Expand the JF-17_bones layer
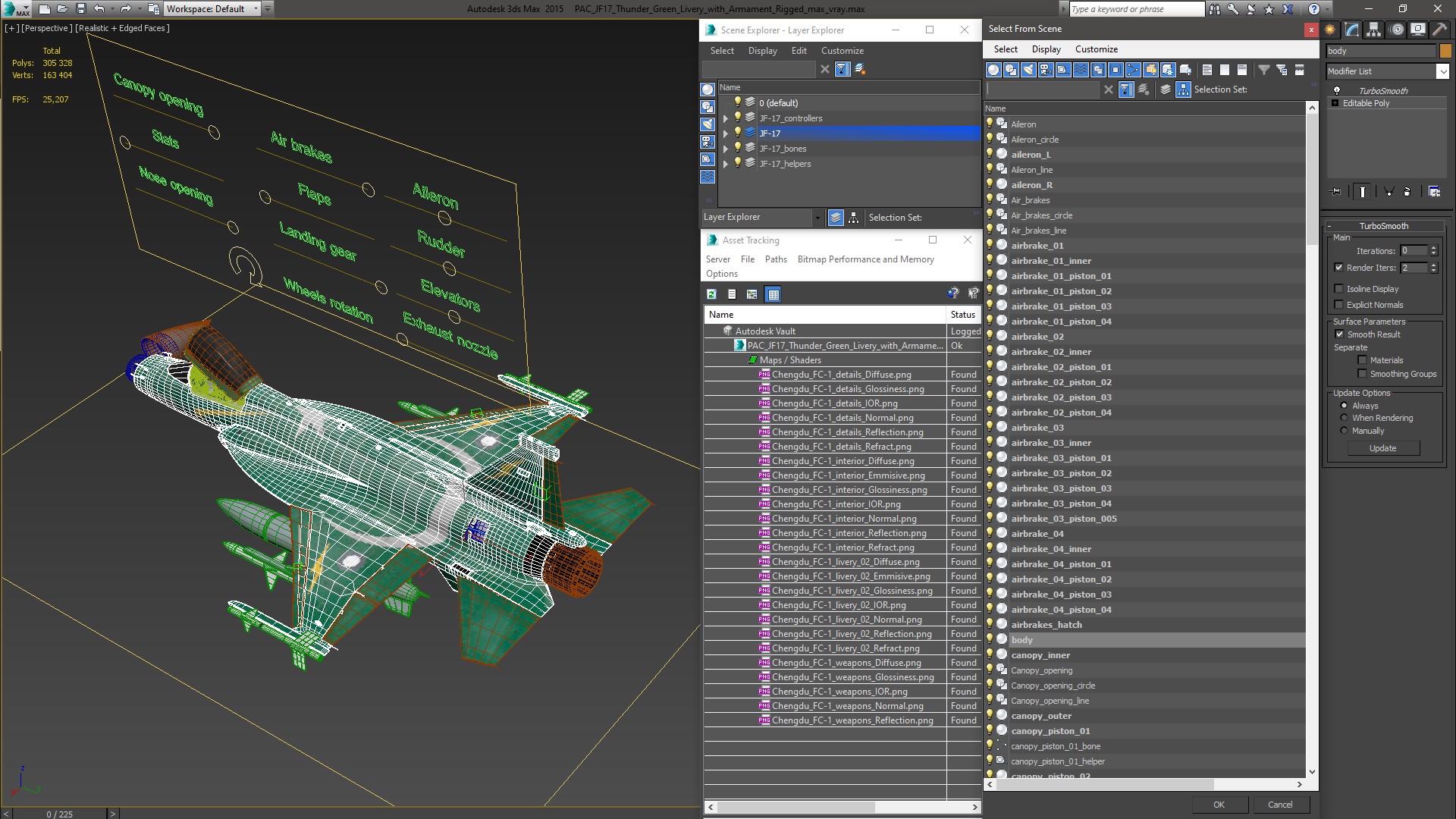The height and width of the screenshot is (819, 1456). click(726, 149)
